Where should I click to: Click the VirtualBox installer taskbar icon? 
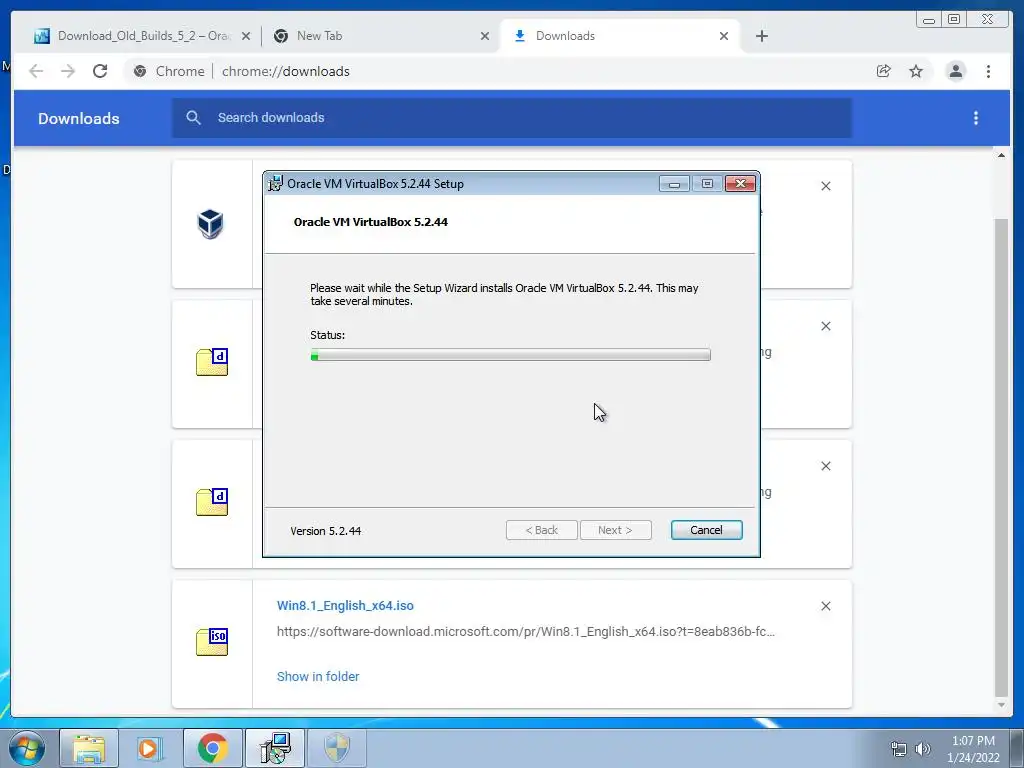click(274, 748)
